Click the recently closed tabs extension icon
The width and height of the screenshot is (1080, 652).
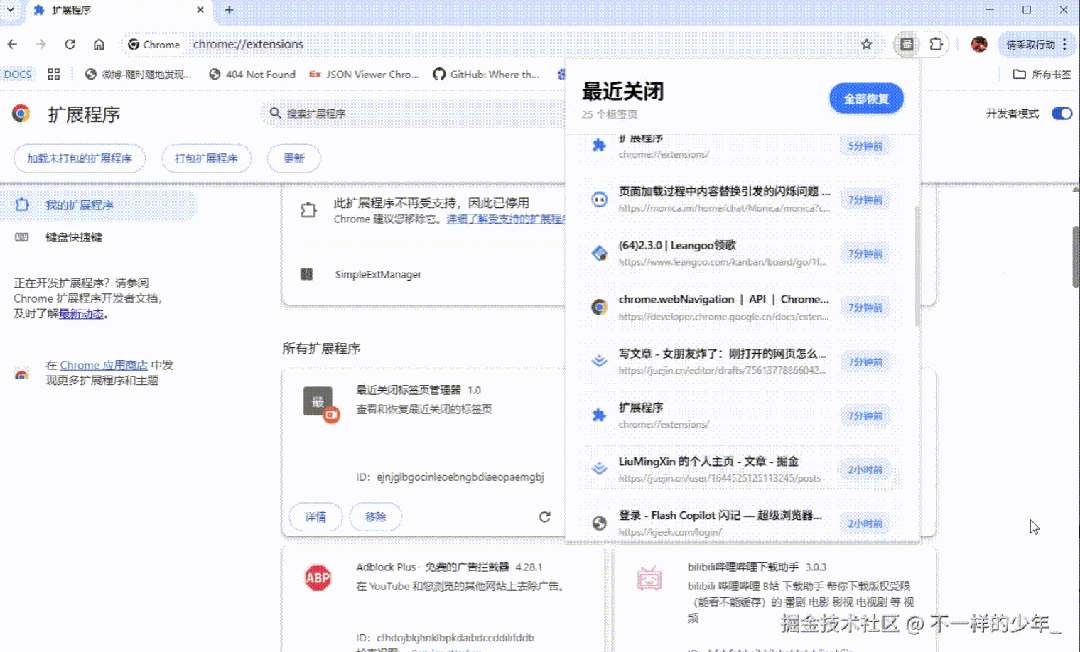click(x=906, y=45)
